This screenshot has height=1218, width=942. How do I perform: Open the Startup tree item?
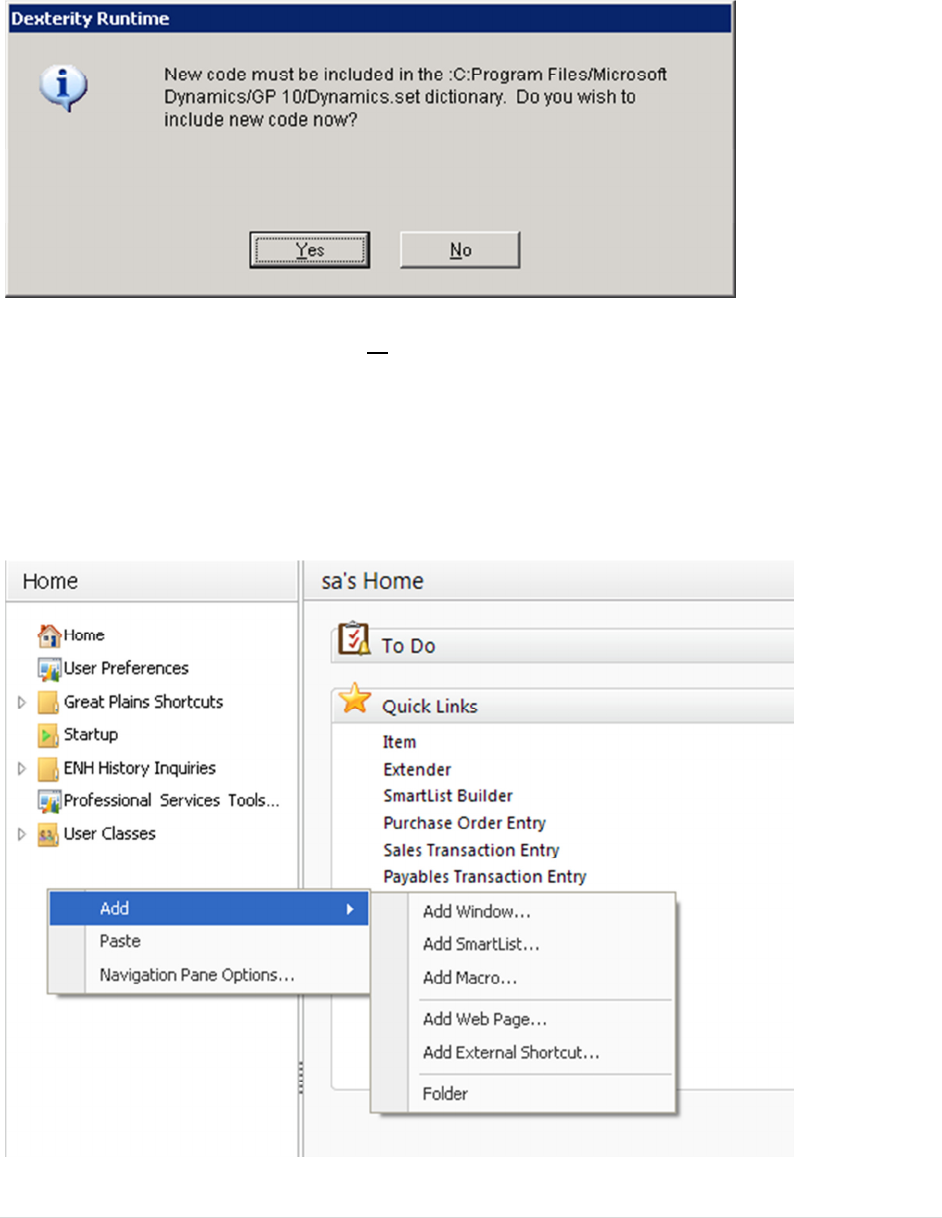point(91,735)
